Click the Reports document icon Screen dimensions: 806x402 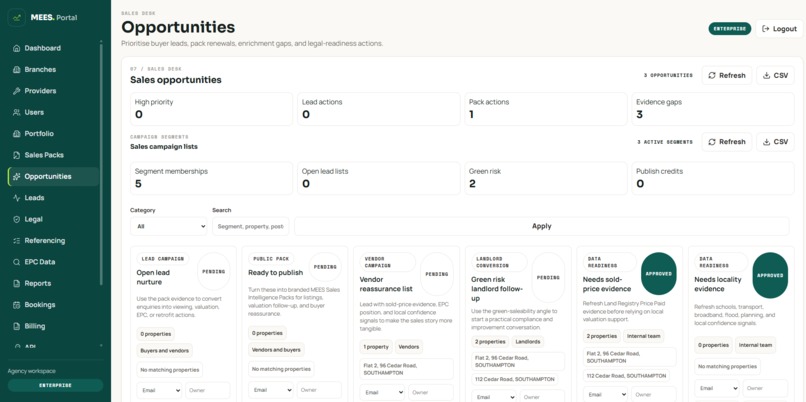[x=16, y=283]
